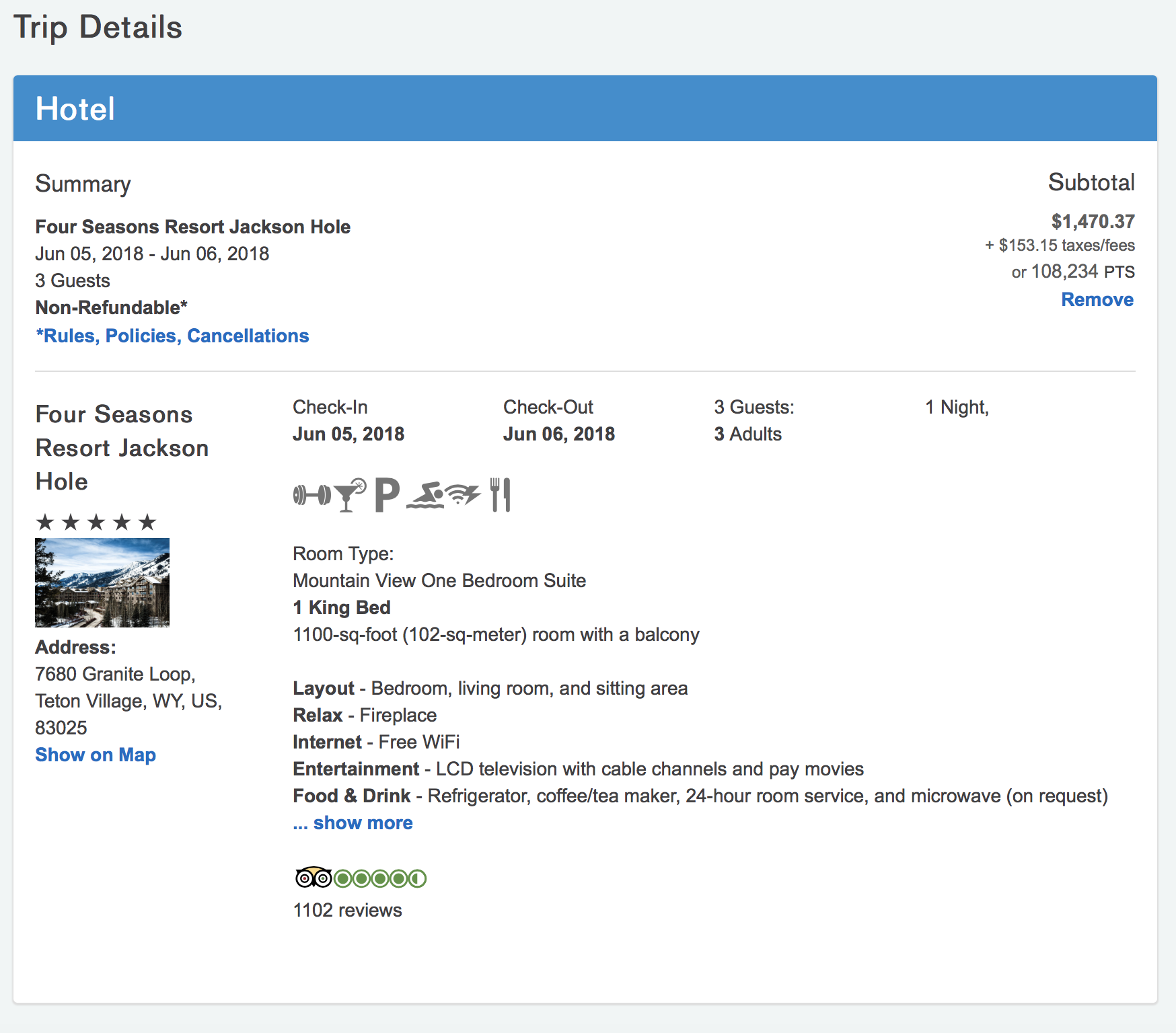Click the 1 Night, text
1176x1033 pixels.
(957, 407)
